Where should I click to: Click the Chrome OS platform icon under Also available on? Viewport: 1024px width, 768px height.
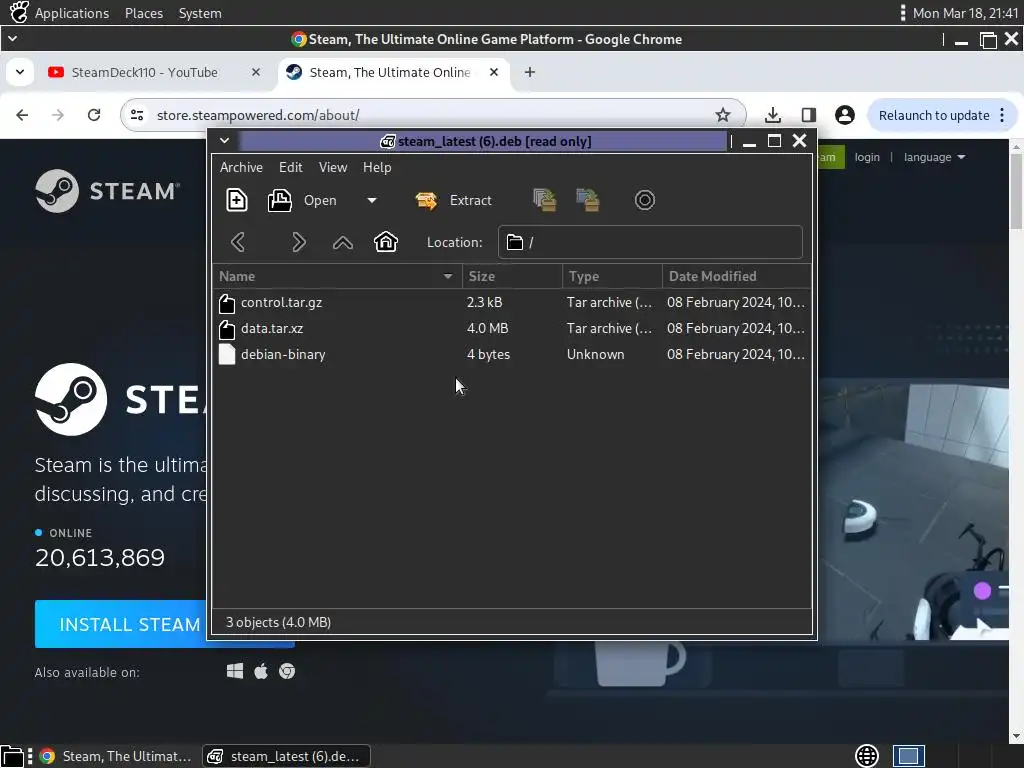click(287, 671)
